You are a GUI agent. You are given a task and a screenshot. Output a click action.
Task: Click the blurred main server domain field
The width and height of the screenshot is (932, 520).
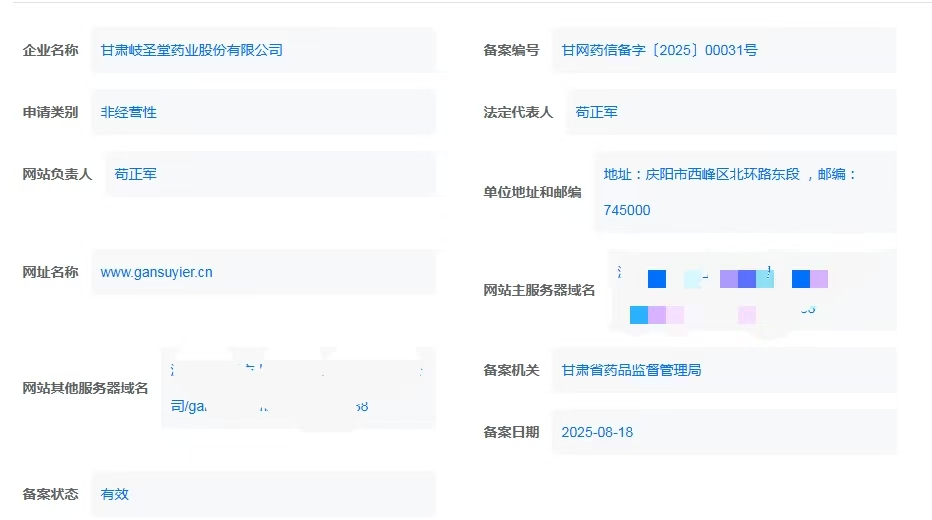click(752, 290)
